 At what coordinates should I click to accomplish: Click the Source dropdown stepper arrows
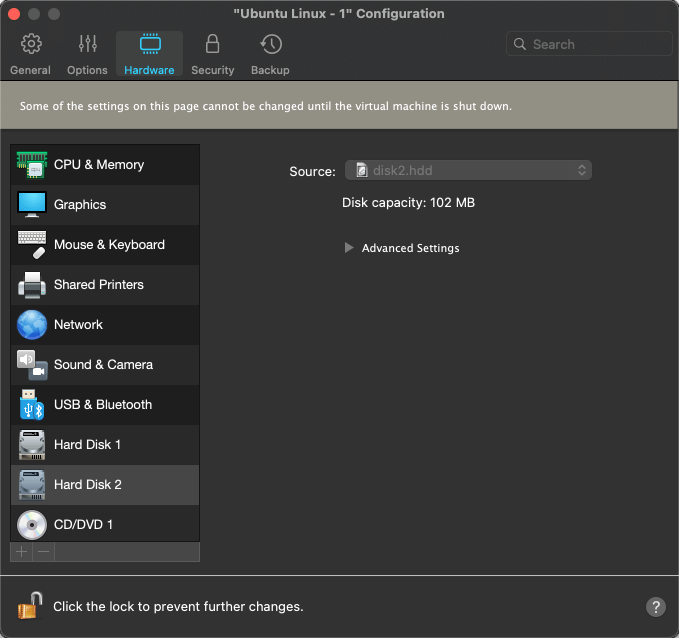pos(582,170)
